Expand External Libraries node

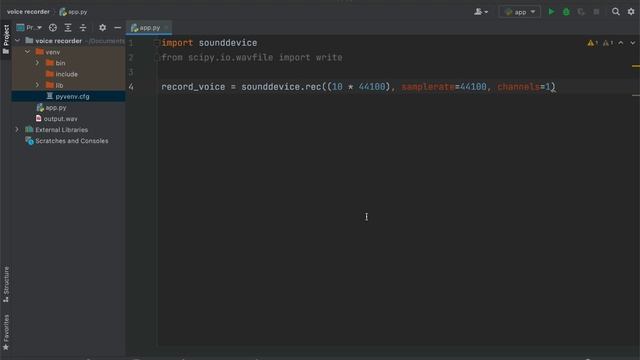click(18, 130)
